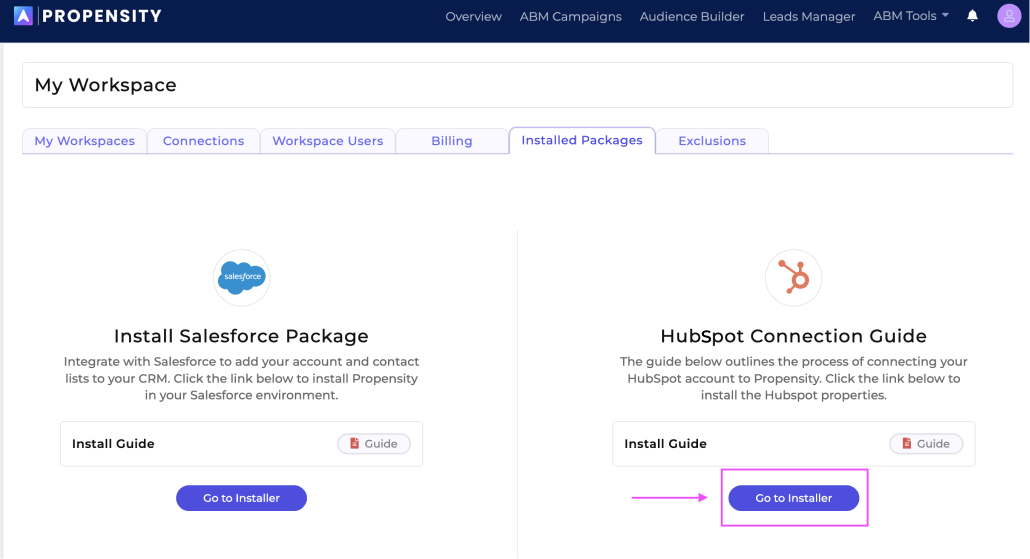Go to Overview in the top navigation
Viewport: 1030px width, 559px height.
point(473,16)
